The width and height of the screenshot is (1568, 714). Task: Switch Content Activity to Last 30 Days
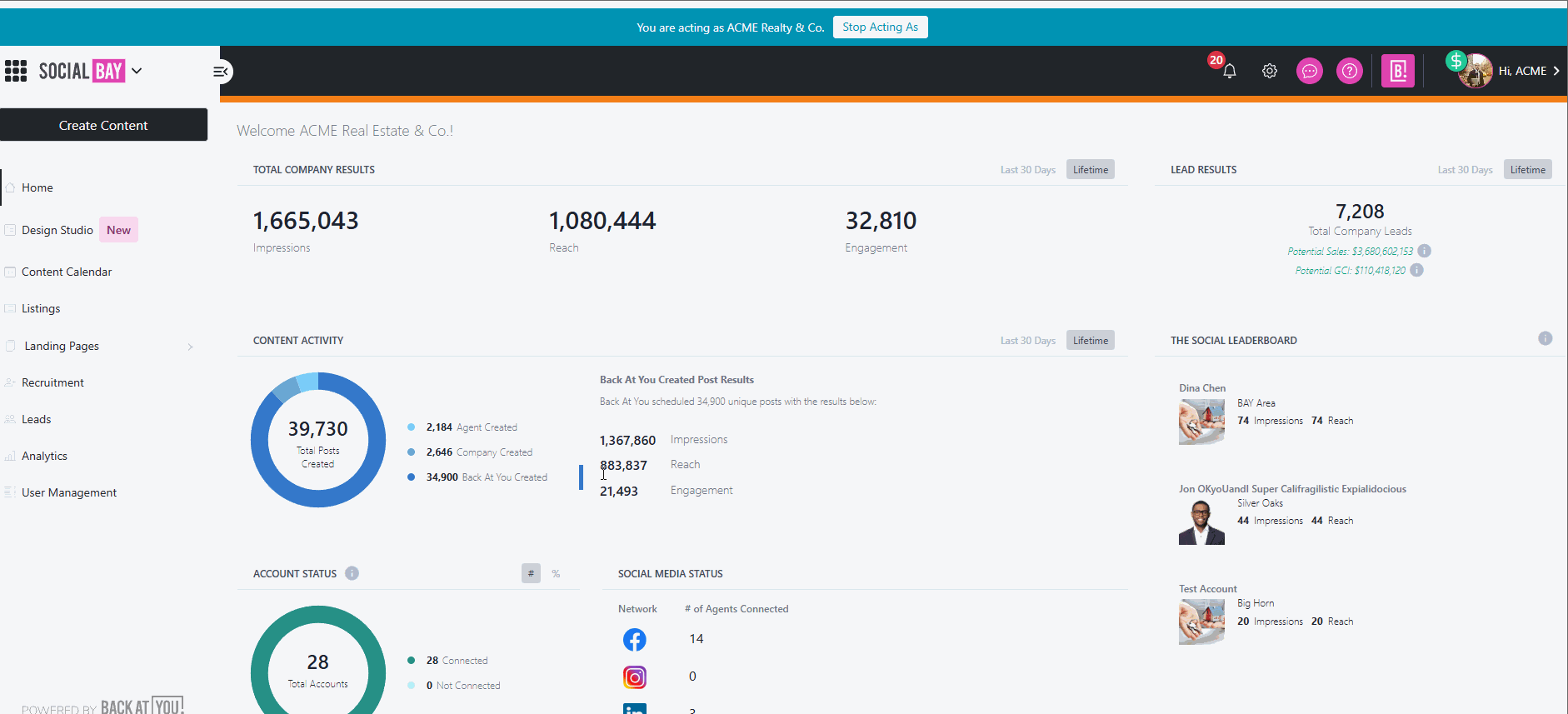1028,341
